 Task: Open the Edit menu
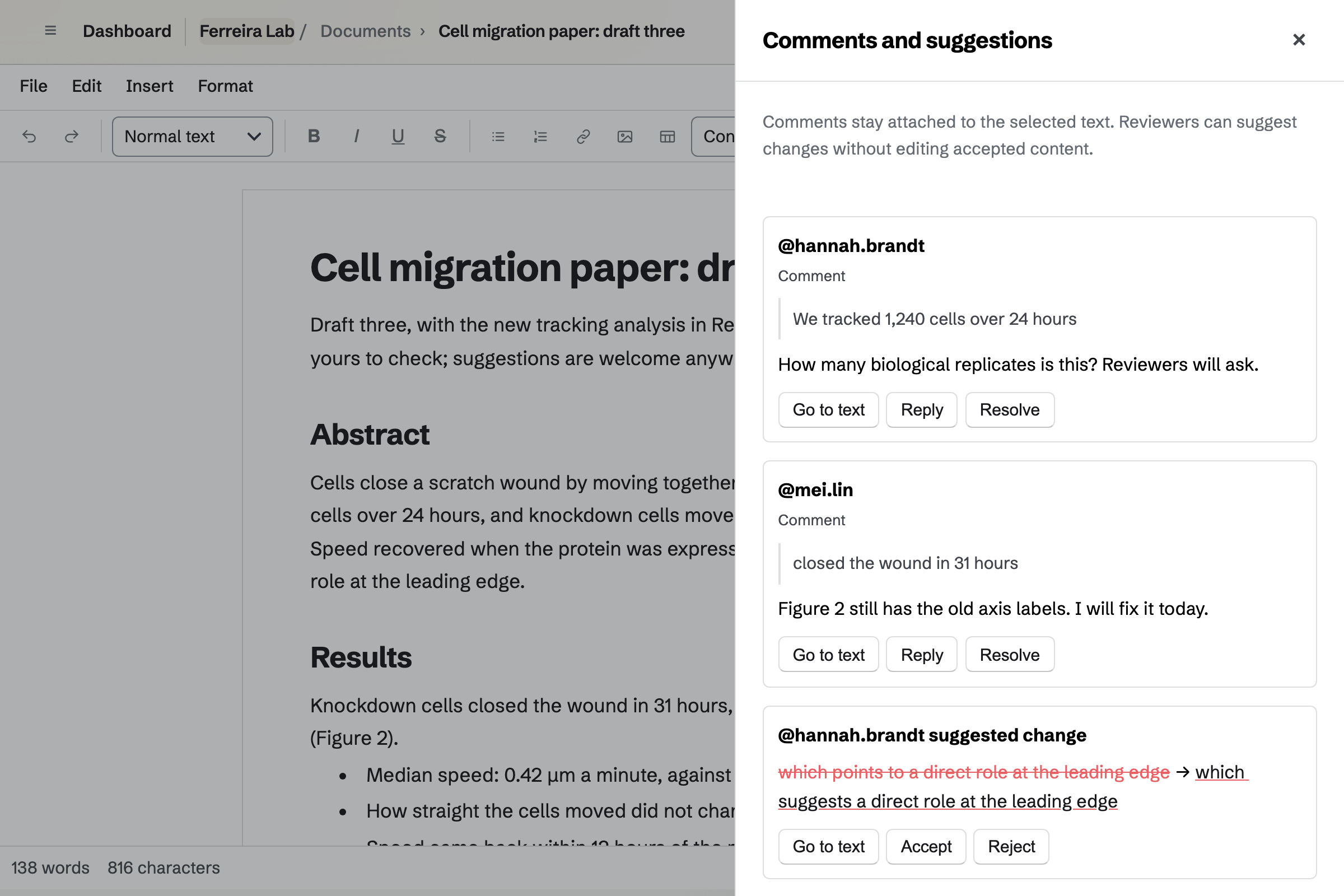(87, 86)
